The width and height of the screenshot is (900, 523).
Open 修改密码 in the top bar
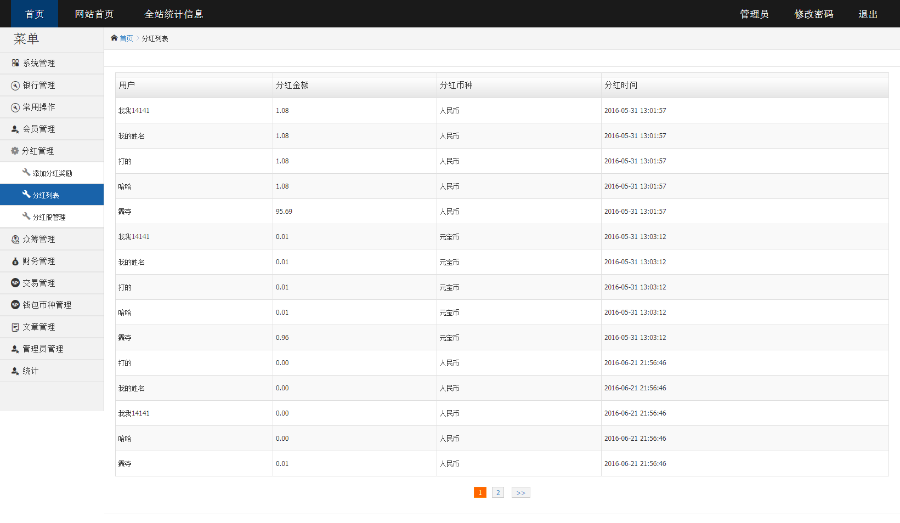(x=814, y=14)
